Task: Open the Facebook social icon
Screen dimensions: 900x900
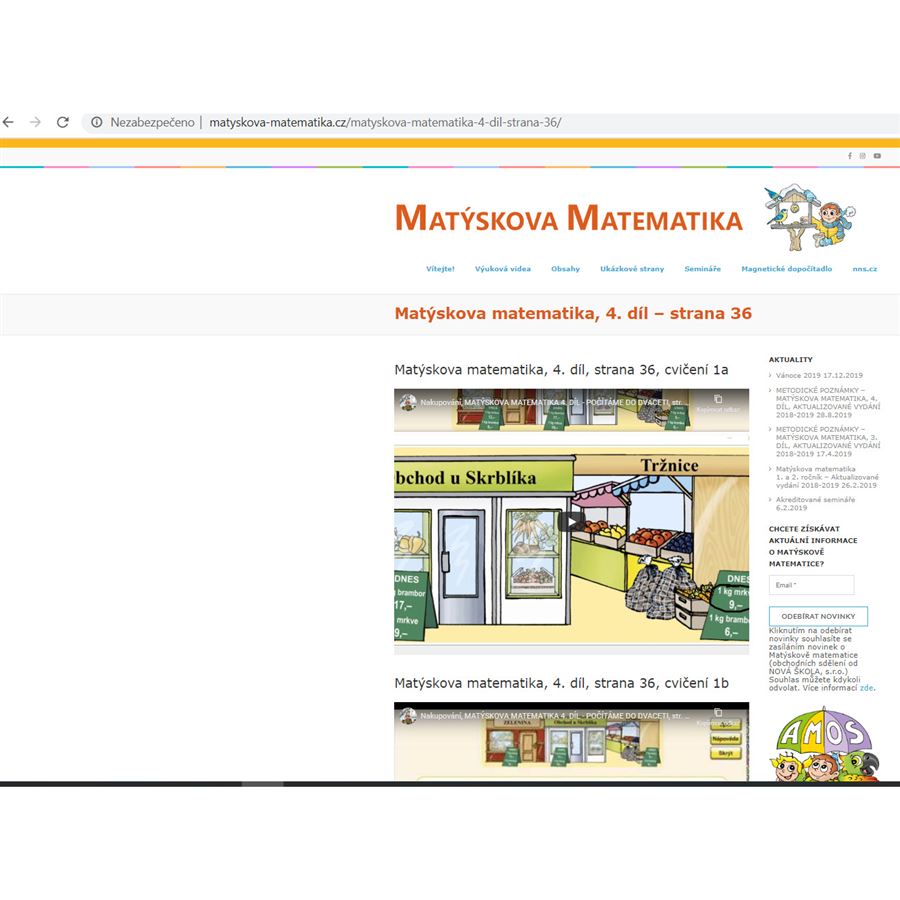Action: (850, 156)
